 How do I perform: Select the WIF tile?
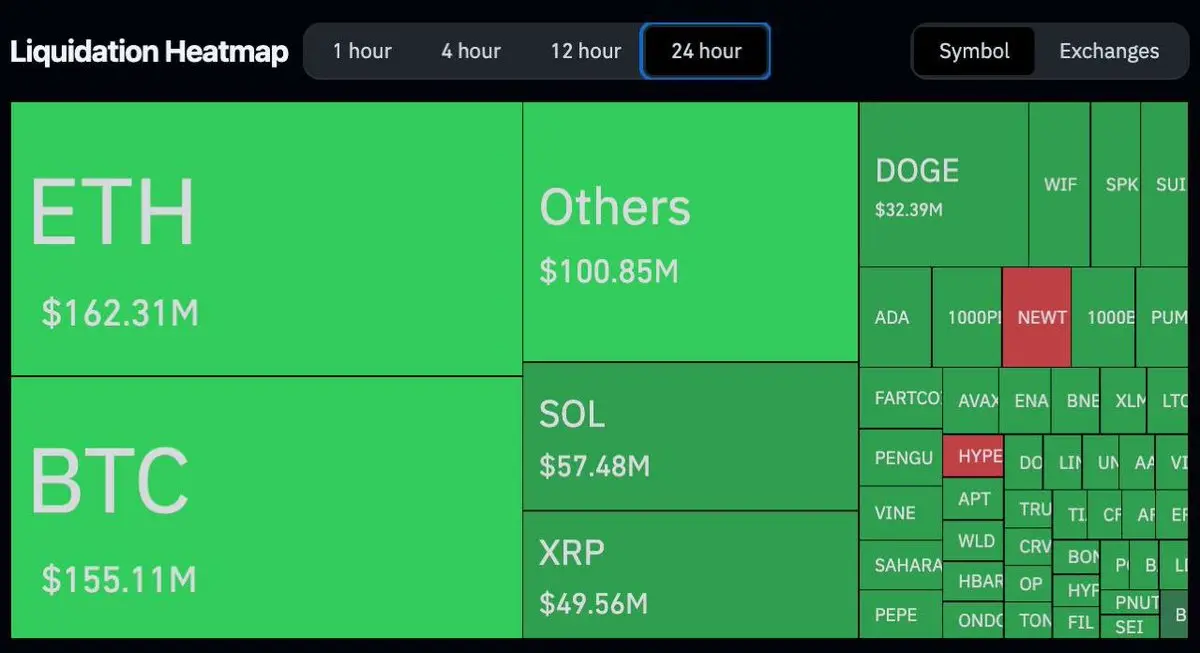point(1060,184)
